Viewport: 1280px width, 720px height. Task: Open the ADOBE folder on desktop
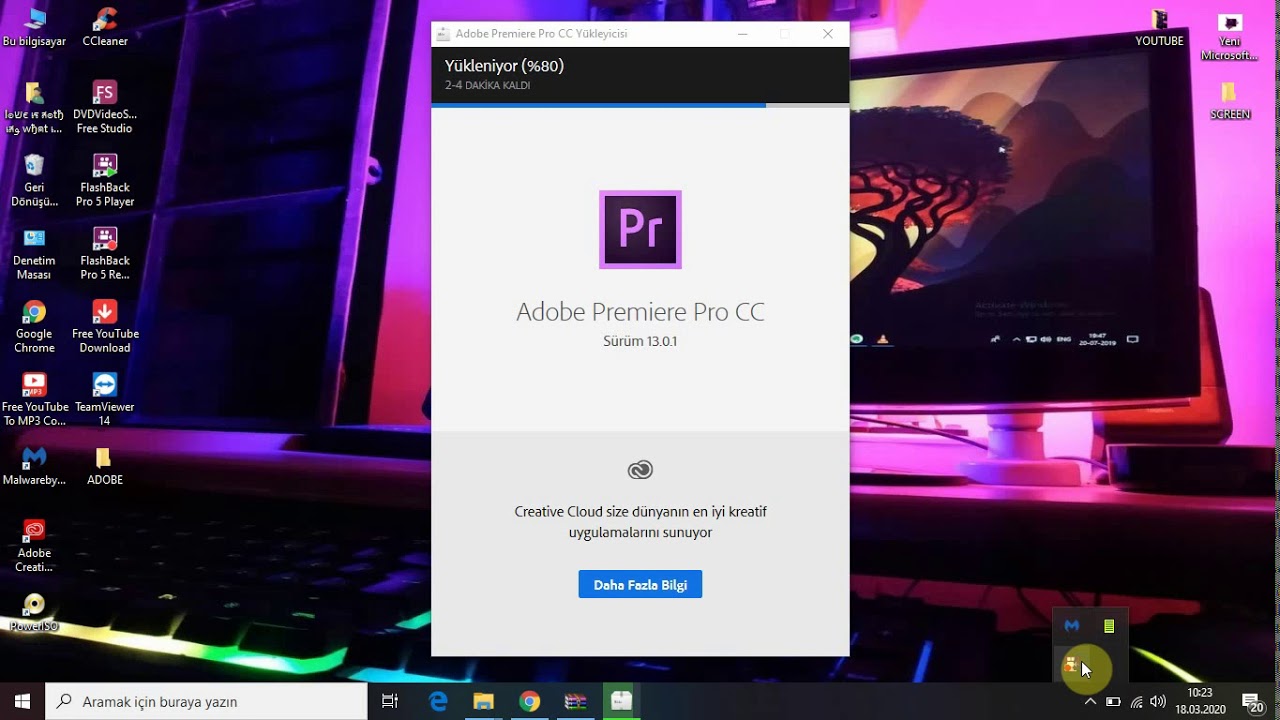[x=105, y=466]
